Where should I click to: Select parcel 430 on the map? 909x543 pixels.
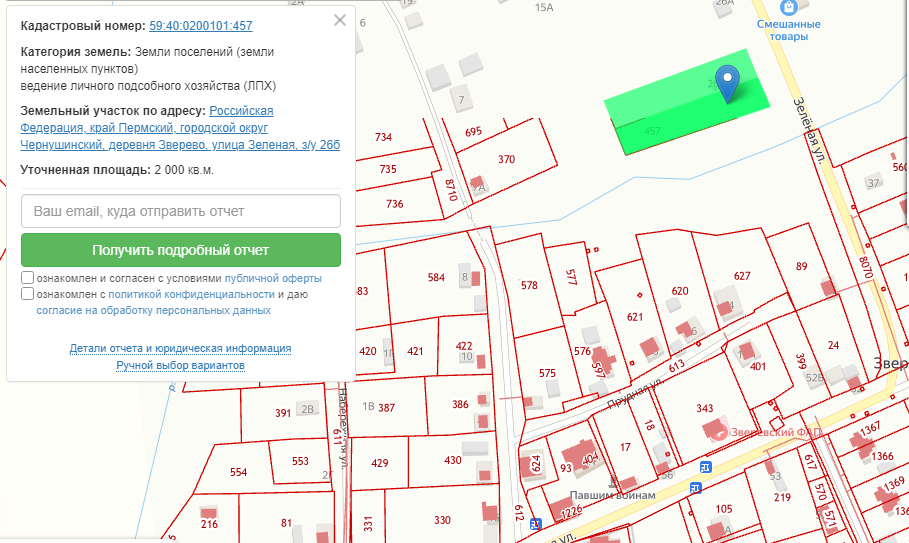tap(453, 460)
